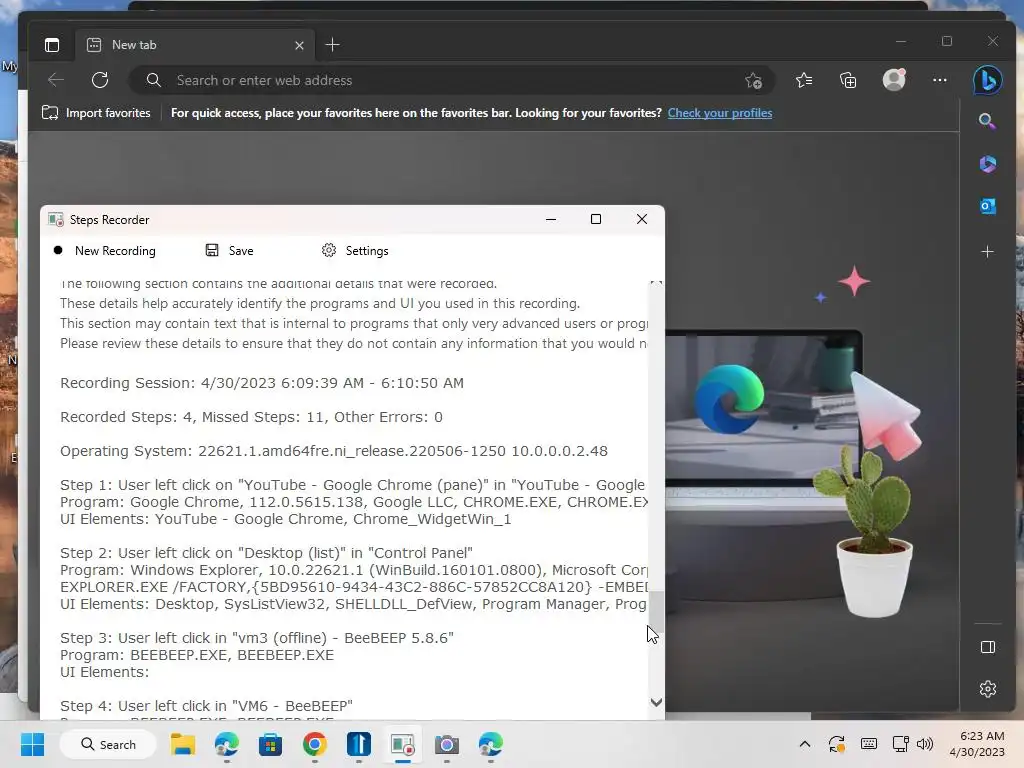Click the taskbar Search box
Screen dimensions: 1024x768
(x=108, y=744)
